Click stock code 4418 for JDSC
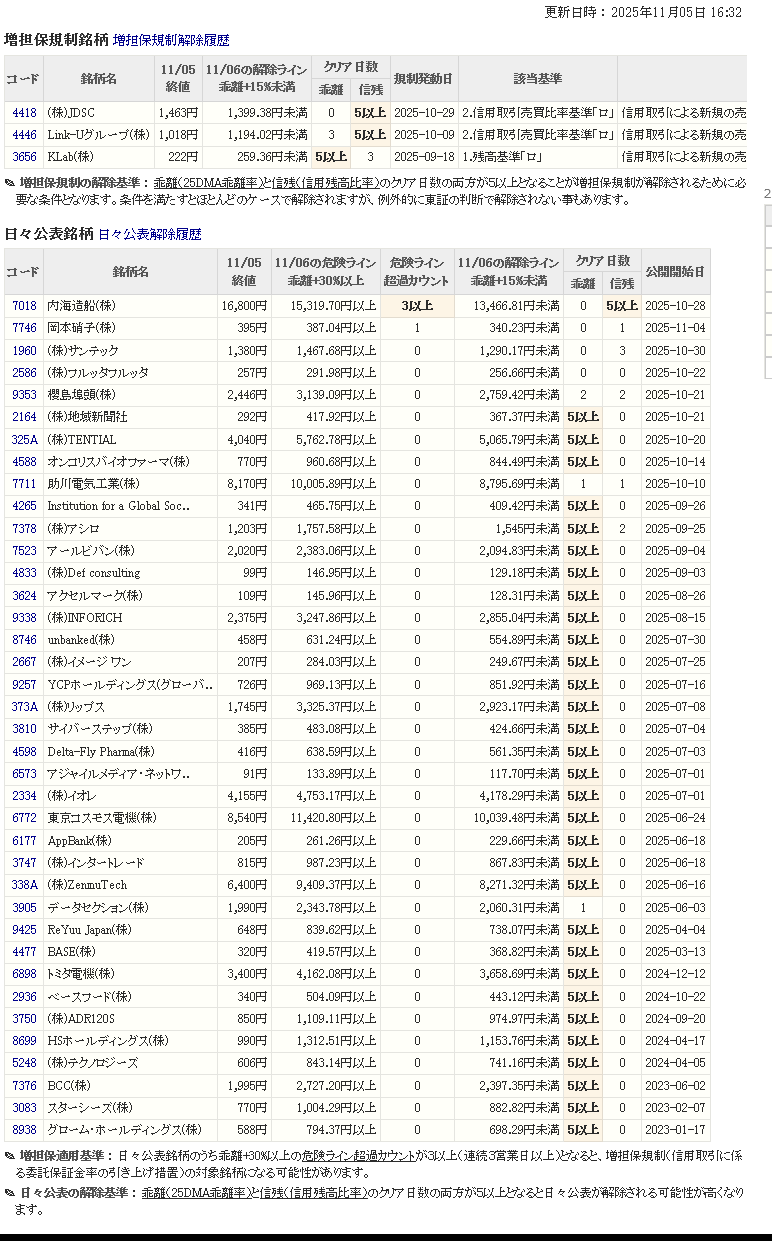 click(x=24, y=113)
